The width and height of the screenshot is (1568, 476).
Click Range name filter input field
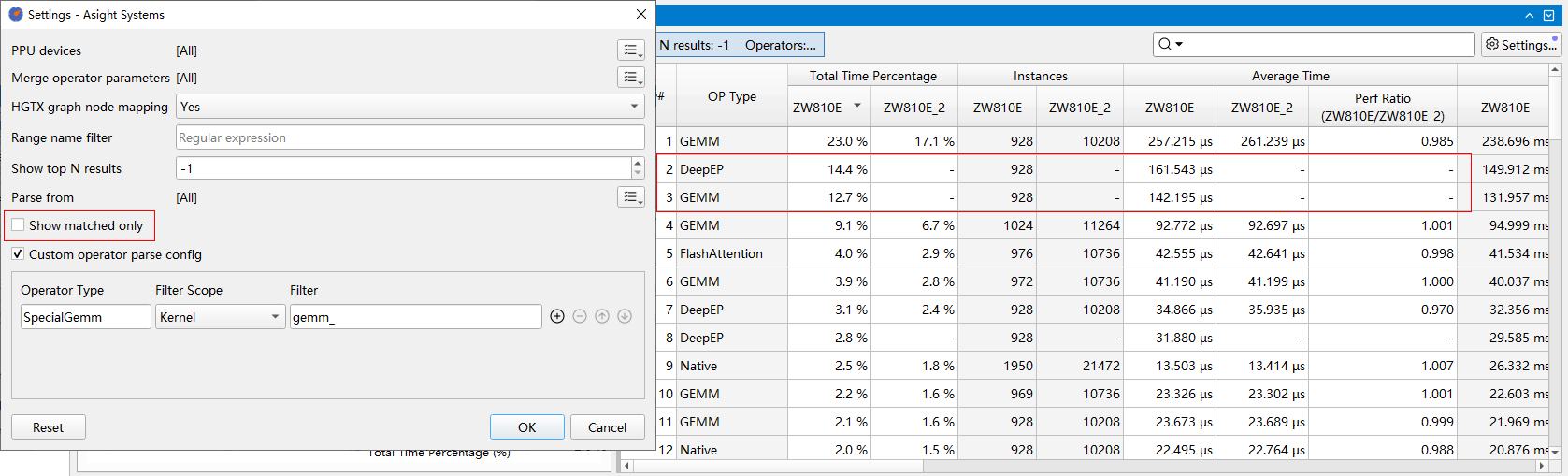pos(410,137)
